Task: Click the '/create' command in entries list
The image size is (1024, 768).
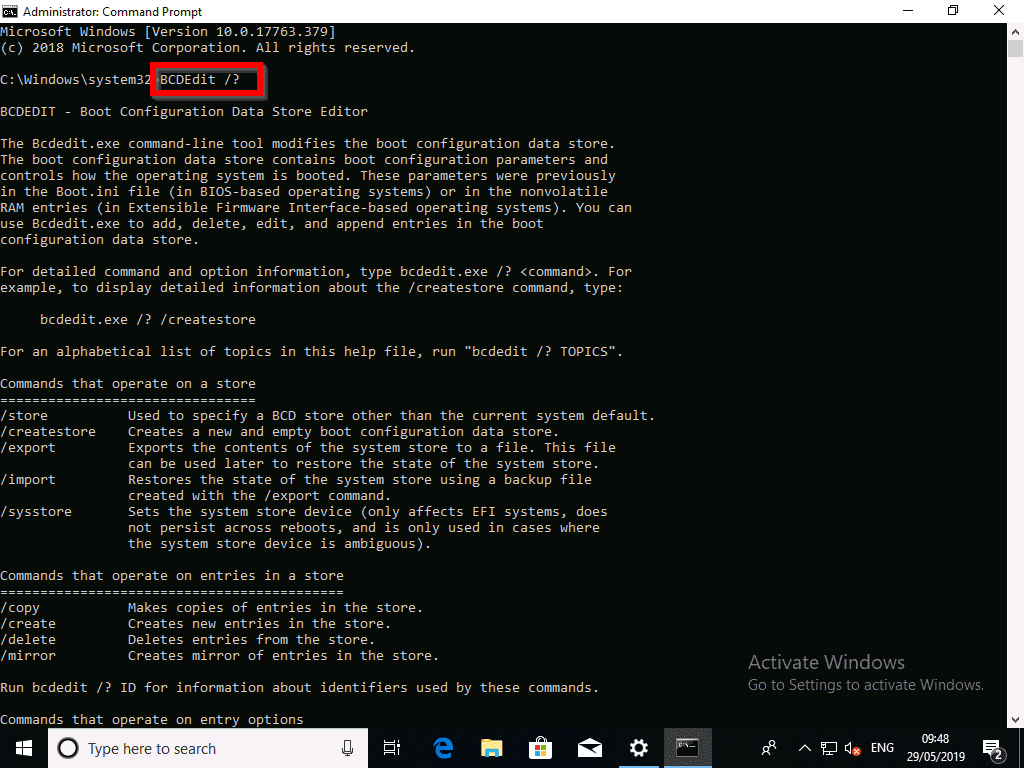Action: [28, 624]
